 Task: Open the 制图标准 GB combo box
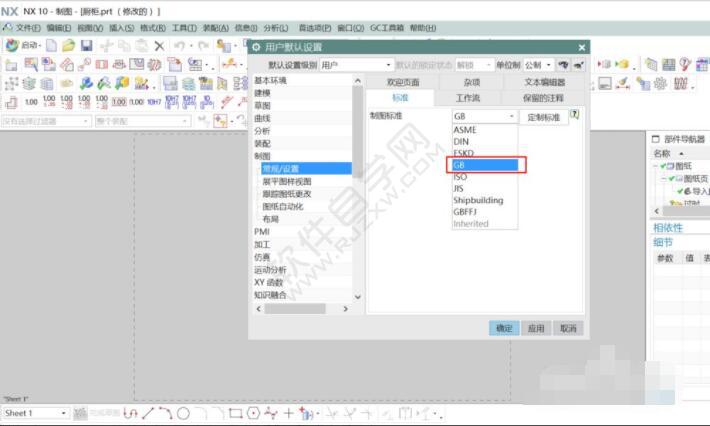click(x=485, y=116)
